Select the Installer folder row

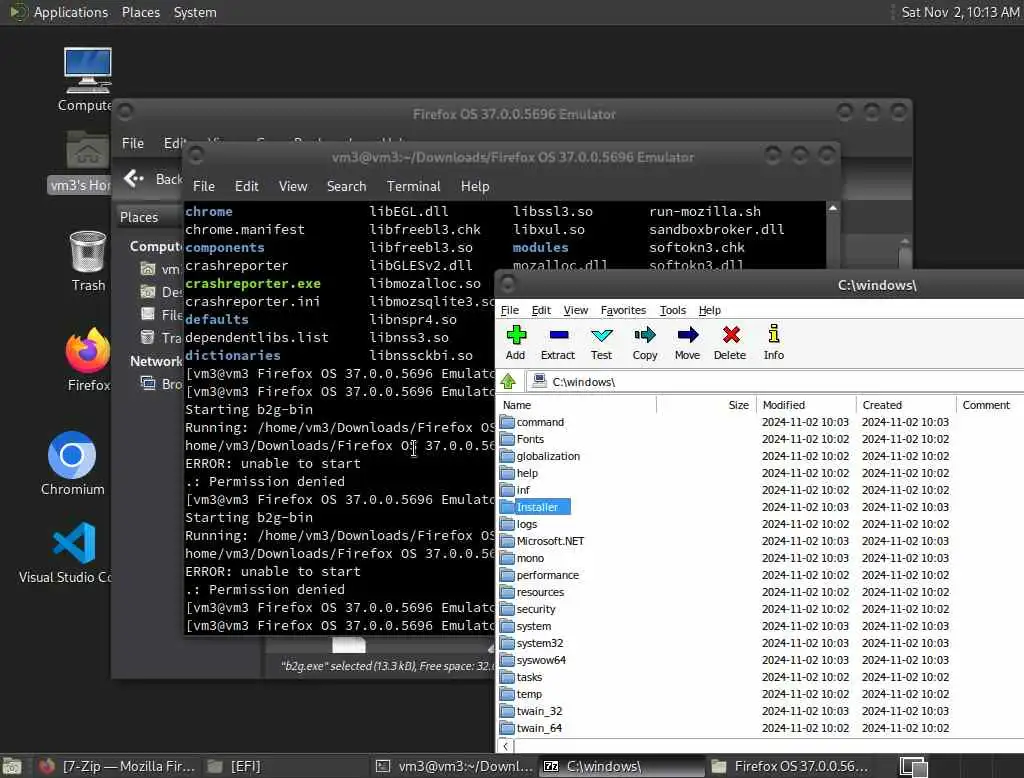pos(536,507)
